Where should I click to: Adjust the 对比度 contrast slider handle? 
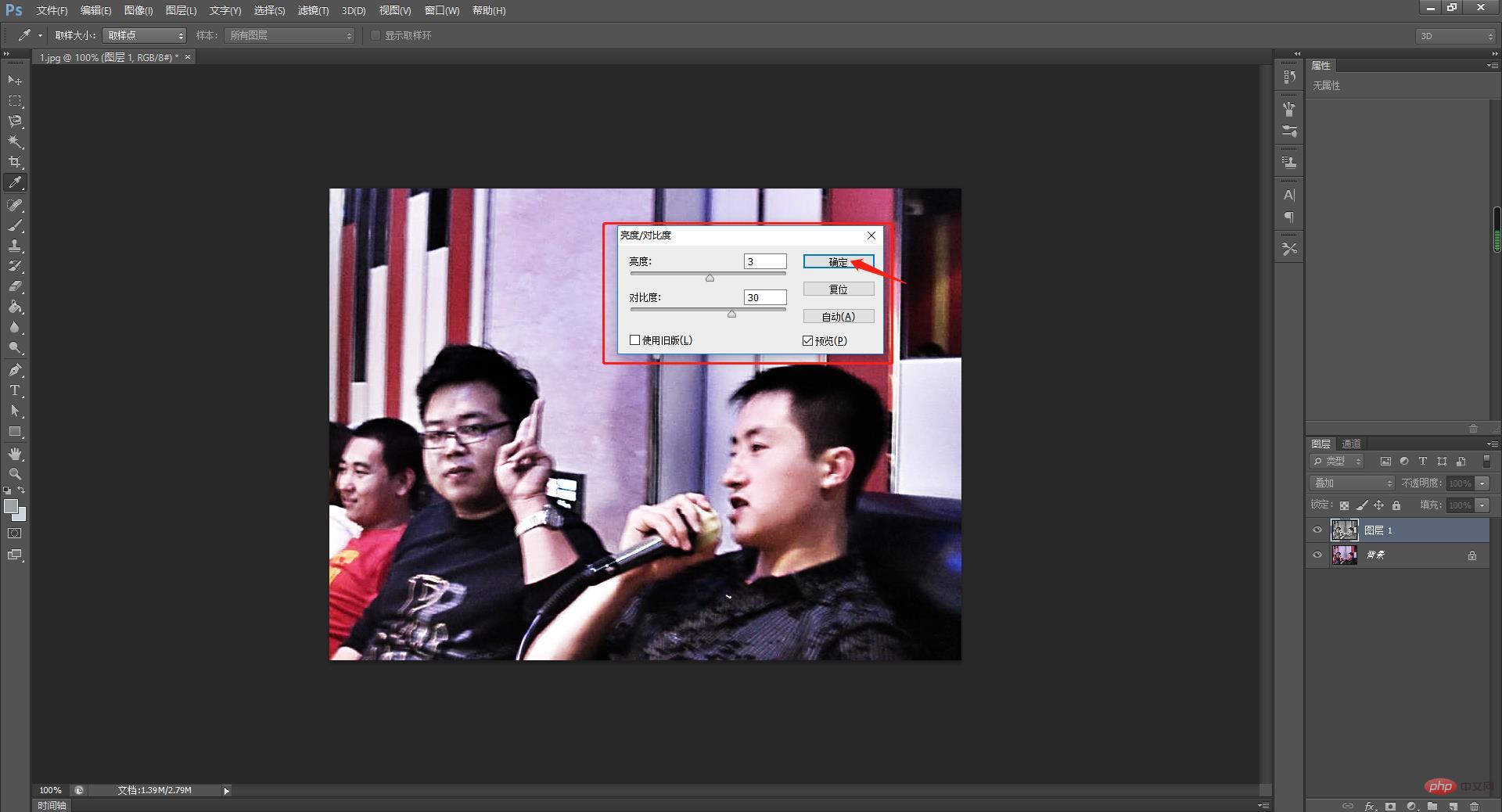pos(731,314)
